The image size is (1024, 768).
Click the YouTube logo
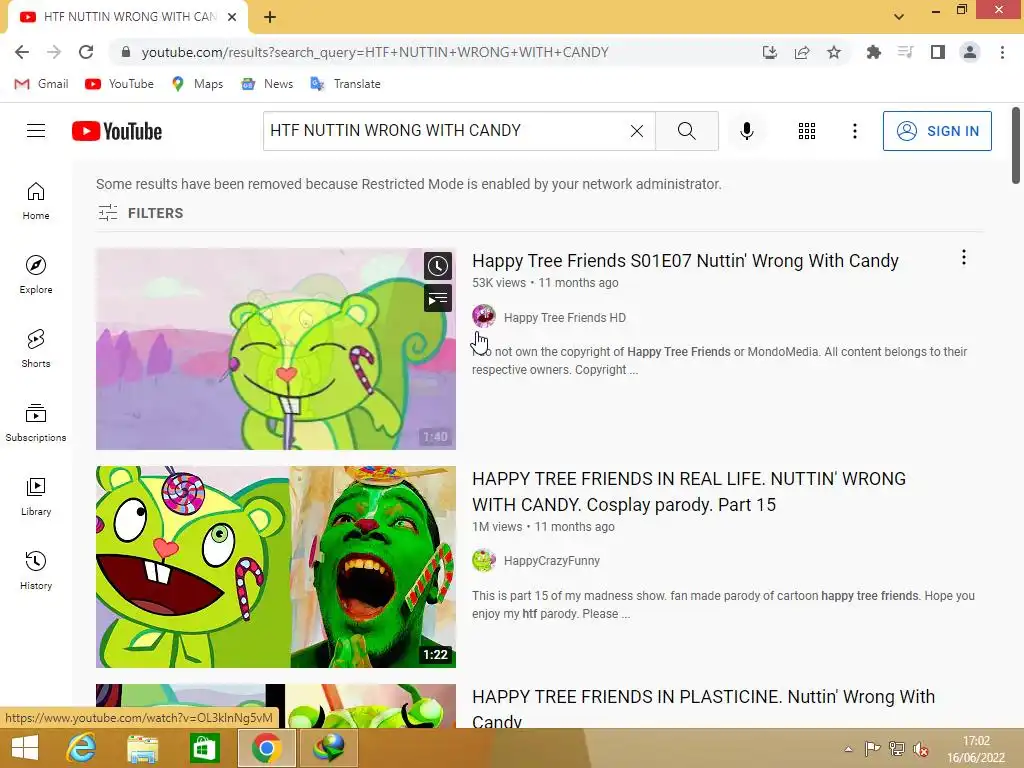click(x=117, y=131)
